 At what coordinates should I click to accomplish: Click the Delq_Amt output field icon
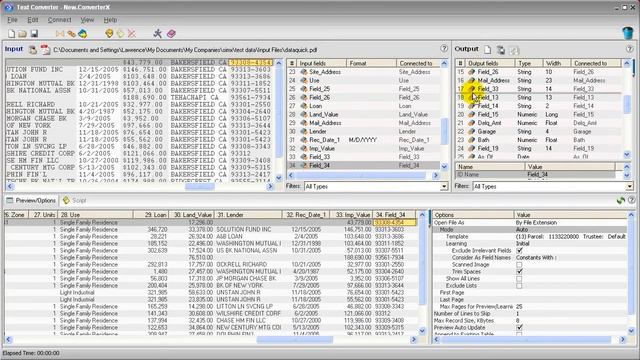(x=471, y=123)
